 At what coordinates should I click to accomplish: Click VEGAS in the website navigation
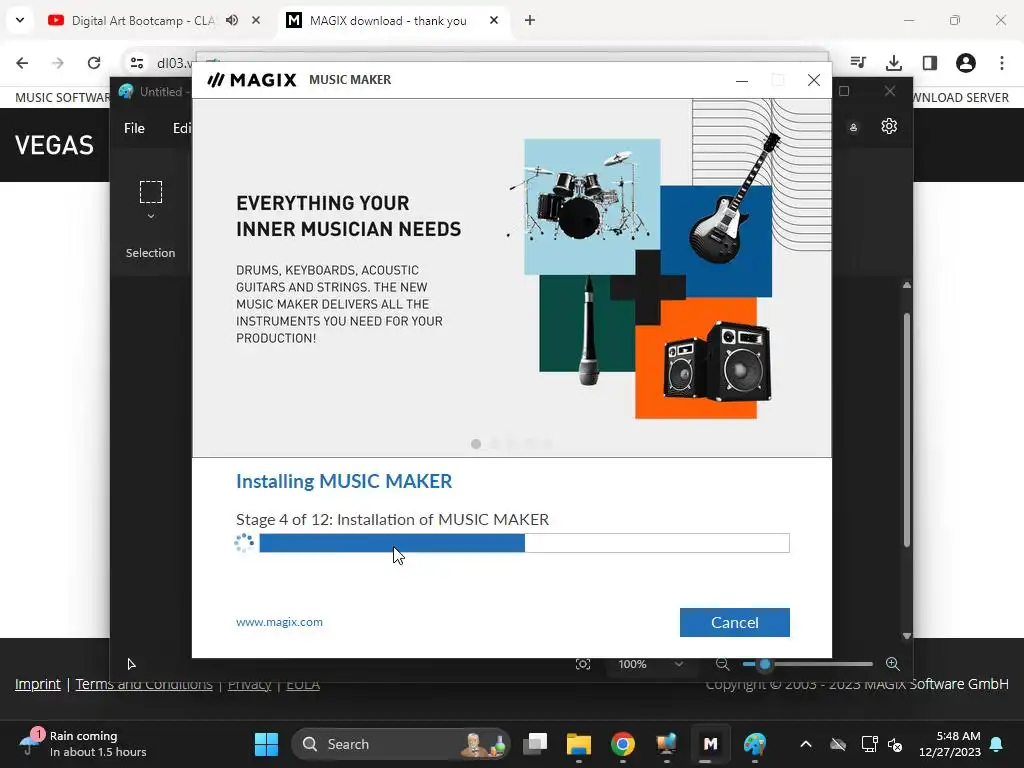click(54, 145)
